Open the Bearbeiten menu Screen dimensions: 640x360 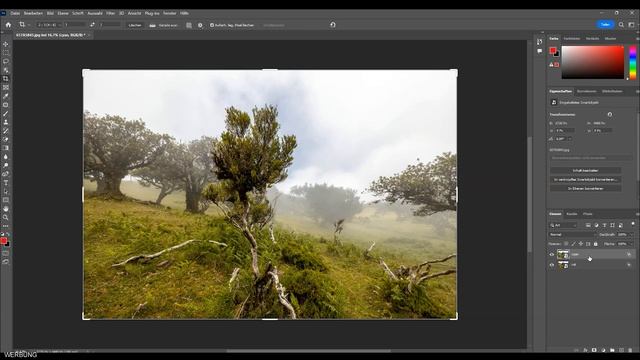point(33,13)
